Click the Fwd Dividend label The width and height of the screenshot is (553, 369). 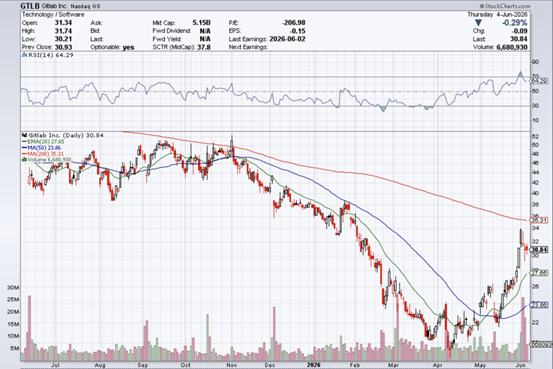[x=172, y=31]
